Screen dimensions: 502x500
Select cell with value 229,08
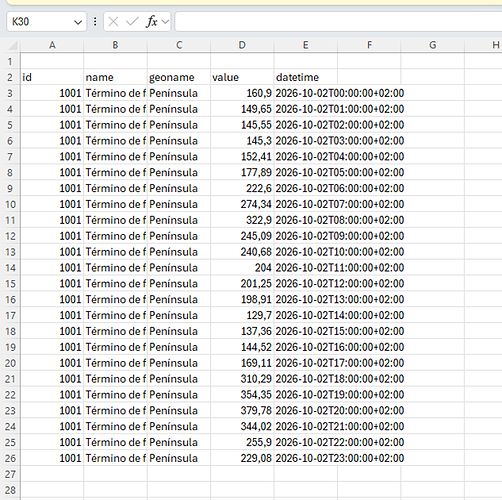tap(242, 458)
